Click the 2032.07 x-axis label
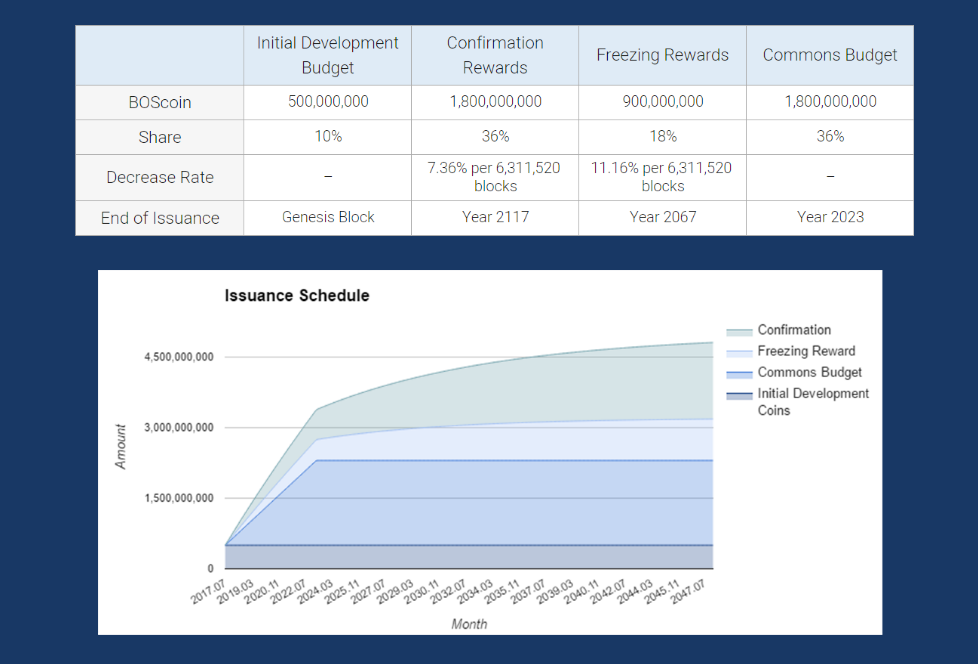 [x=447, y=592]
